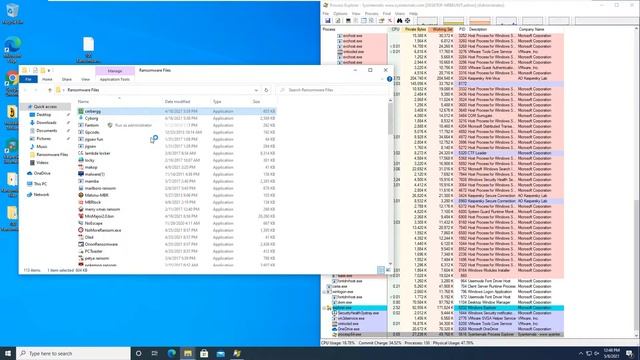Click the Process Explorer taskbar icon
Image resolution: width=640 pixels, height=360 pixels.
click(237, 353)
